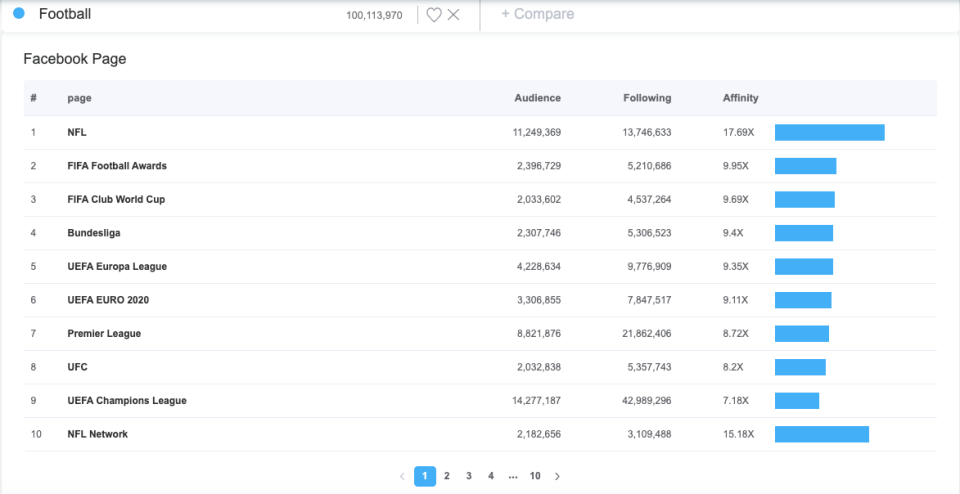Go to next page arrow in pagination
This screenshot has height=494, width=960.
(x=557, y=476)
